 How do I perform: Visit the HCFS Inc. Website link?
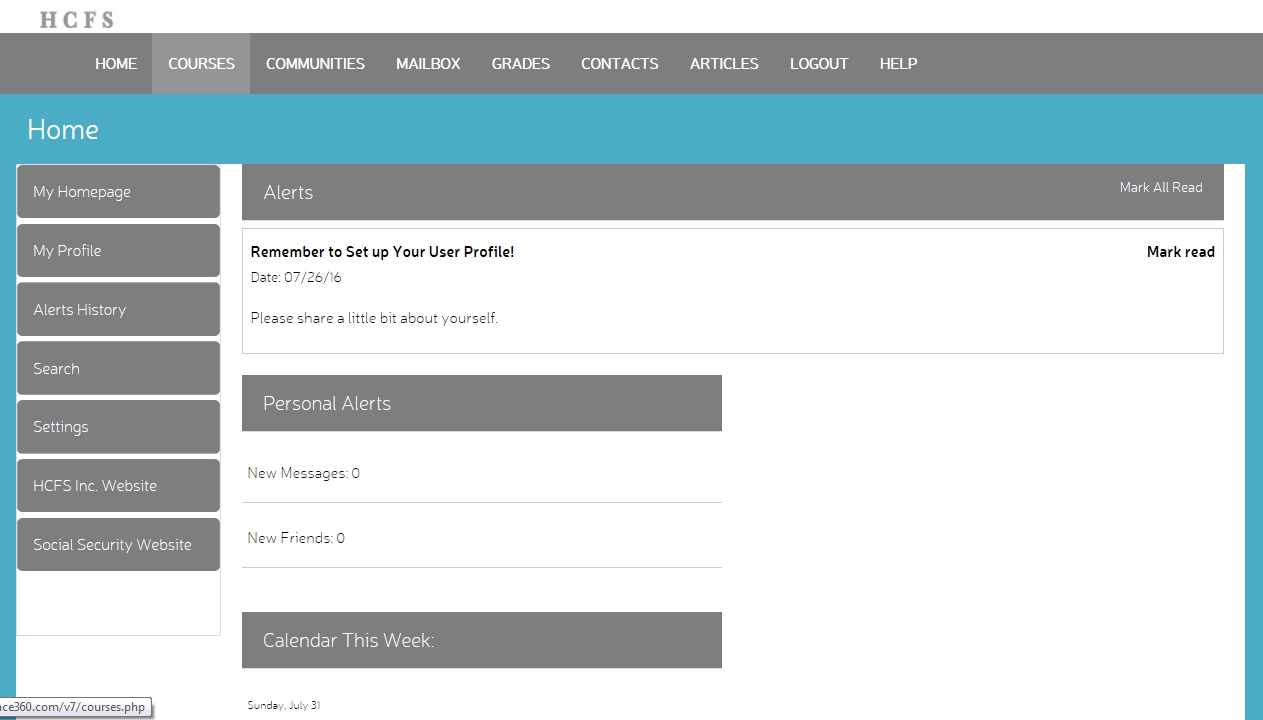coord(118,486)
